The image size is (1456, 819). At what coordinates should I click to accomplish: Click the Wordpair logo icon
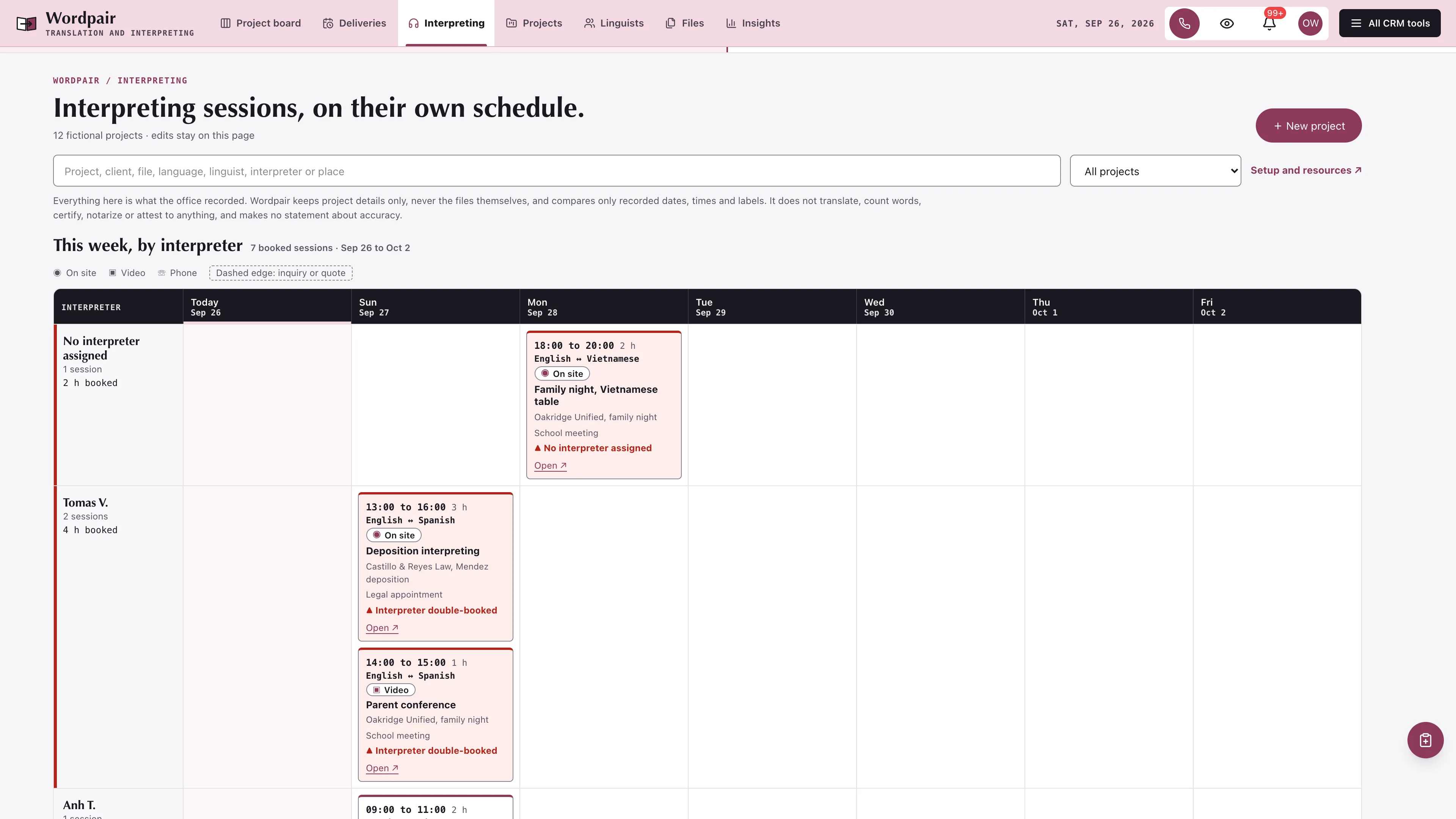[26, 23]
